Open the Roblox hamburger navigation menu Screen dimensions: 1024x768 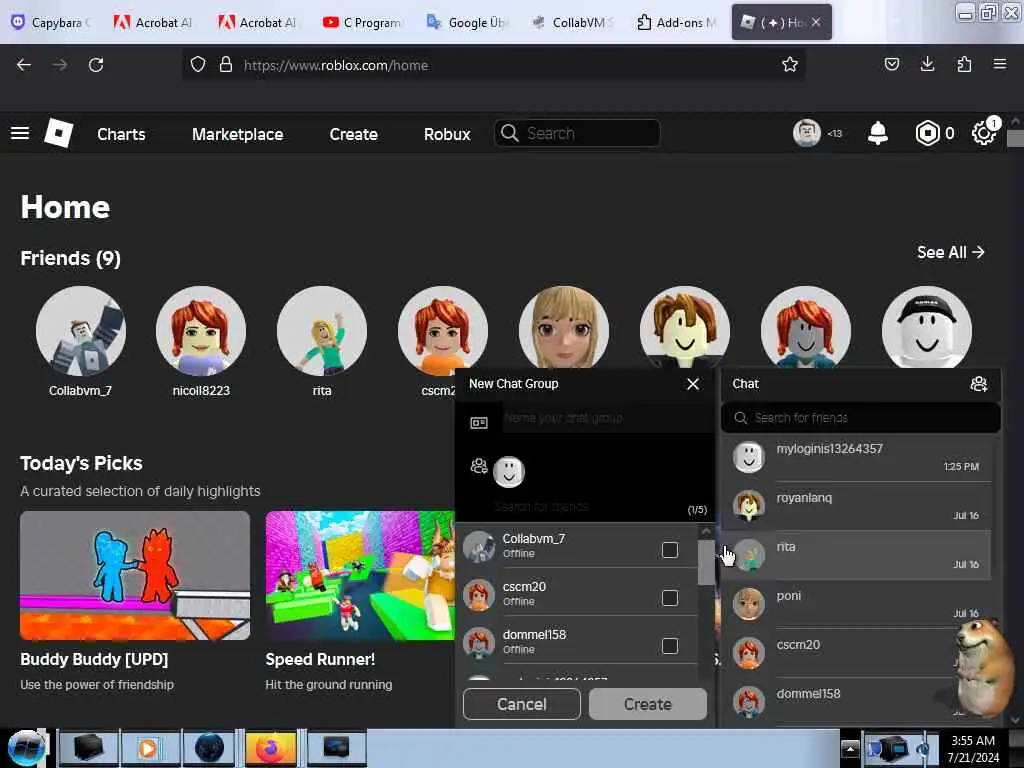pos(20,133)
